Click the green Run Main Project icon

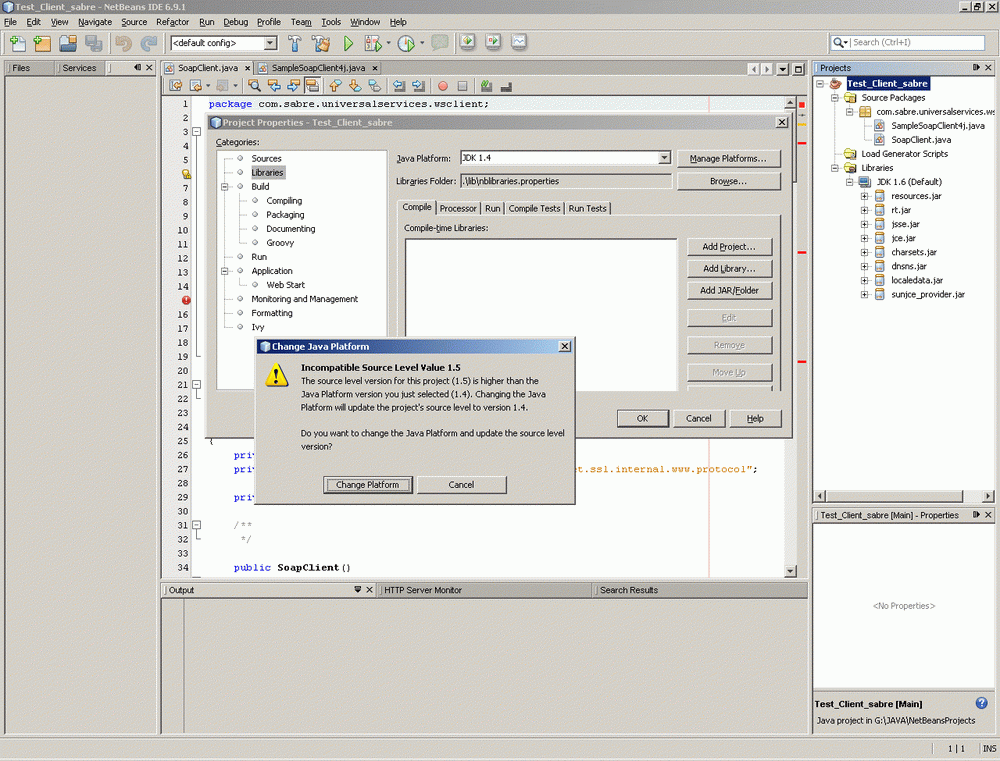pos(348,43)
